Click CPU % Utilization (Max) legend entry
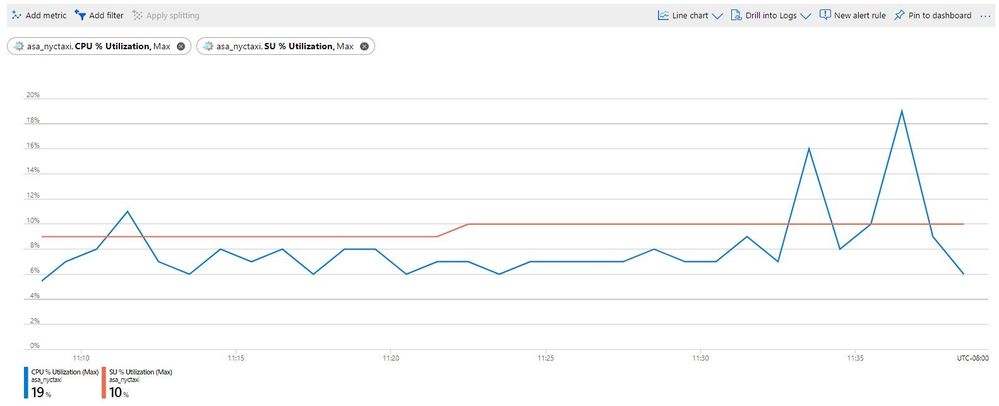 64,371
